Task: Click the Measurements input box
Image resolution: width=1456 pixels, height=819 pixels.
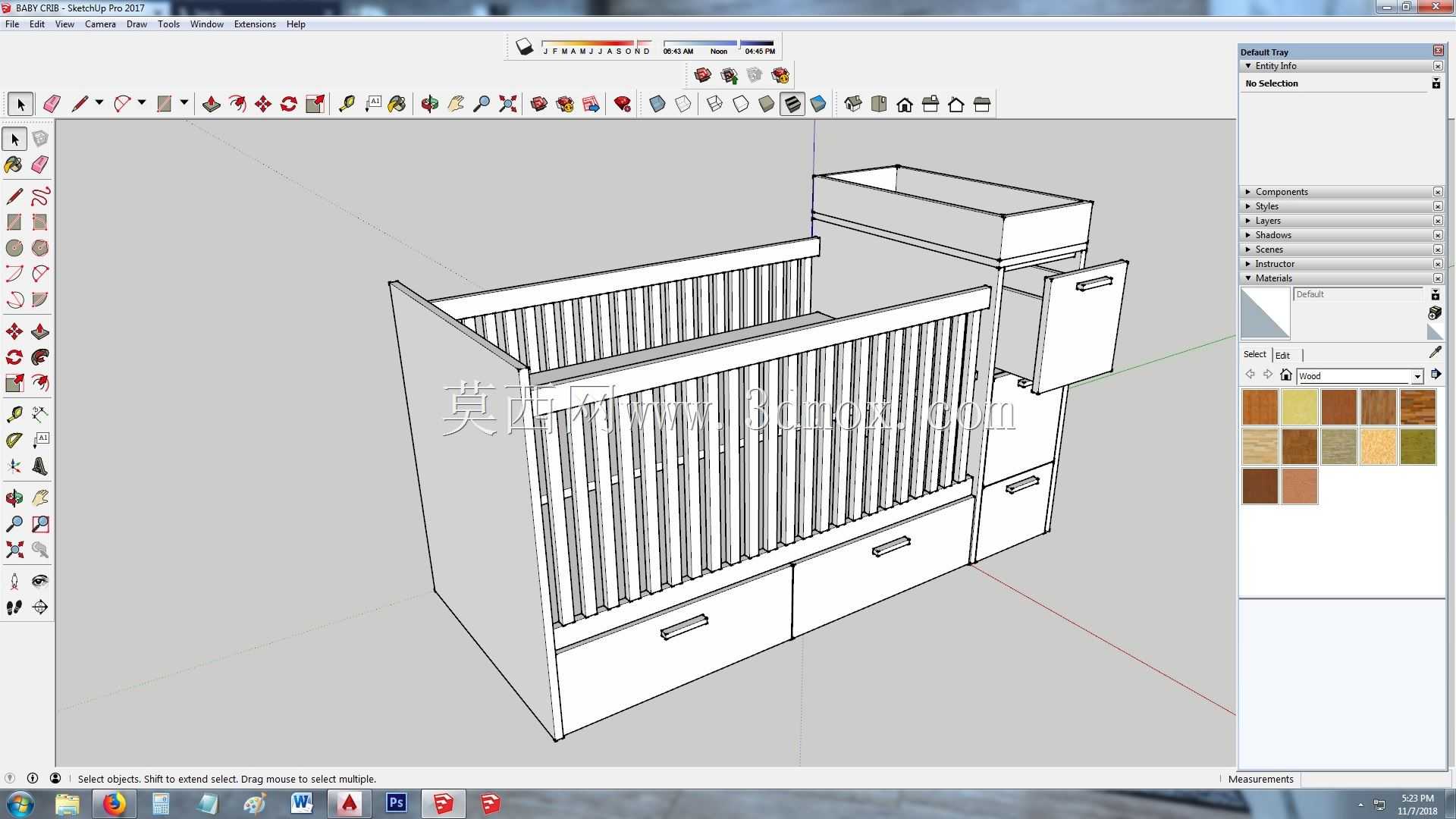Action: tap(1373, 779)
